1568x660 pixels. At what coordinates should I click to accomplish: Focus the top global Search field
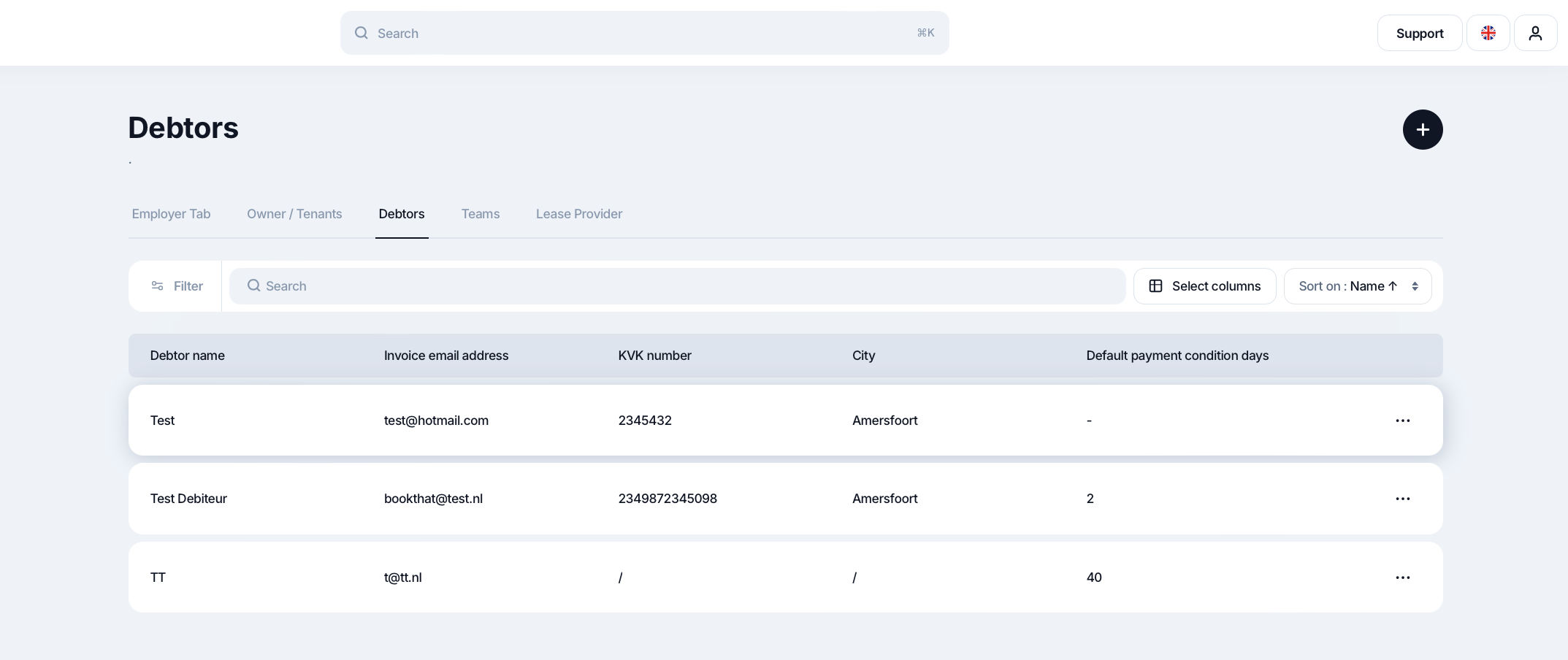(x=644, y=34)
